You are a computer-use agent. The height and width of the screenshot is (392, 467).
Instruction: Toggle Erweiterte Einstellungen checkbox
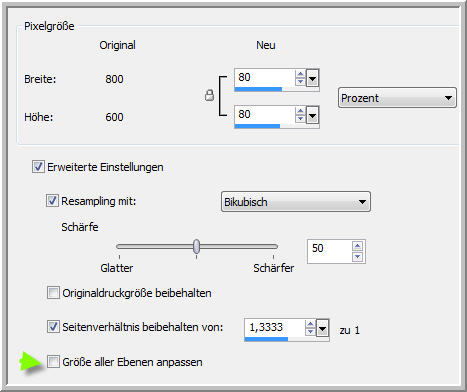(38, 166)
